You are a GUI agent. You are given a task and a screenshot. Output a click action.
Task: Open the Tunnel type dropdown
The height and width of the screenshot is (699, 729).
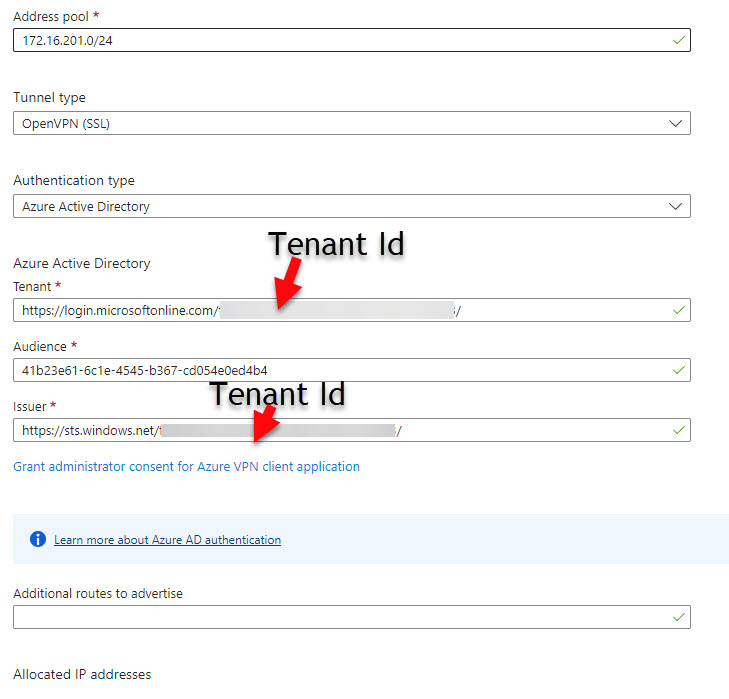click(x=351, y=123)
